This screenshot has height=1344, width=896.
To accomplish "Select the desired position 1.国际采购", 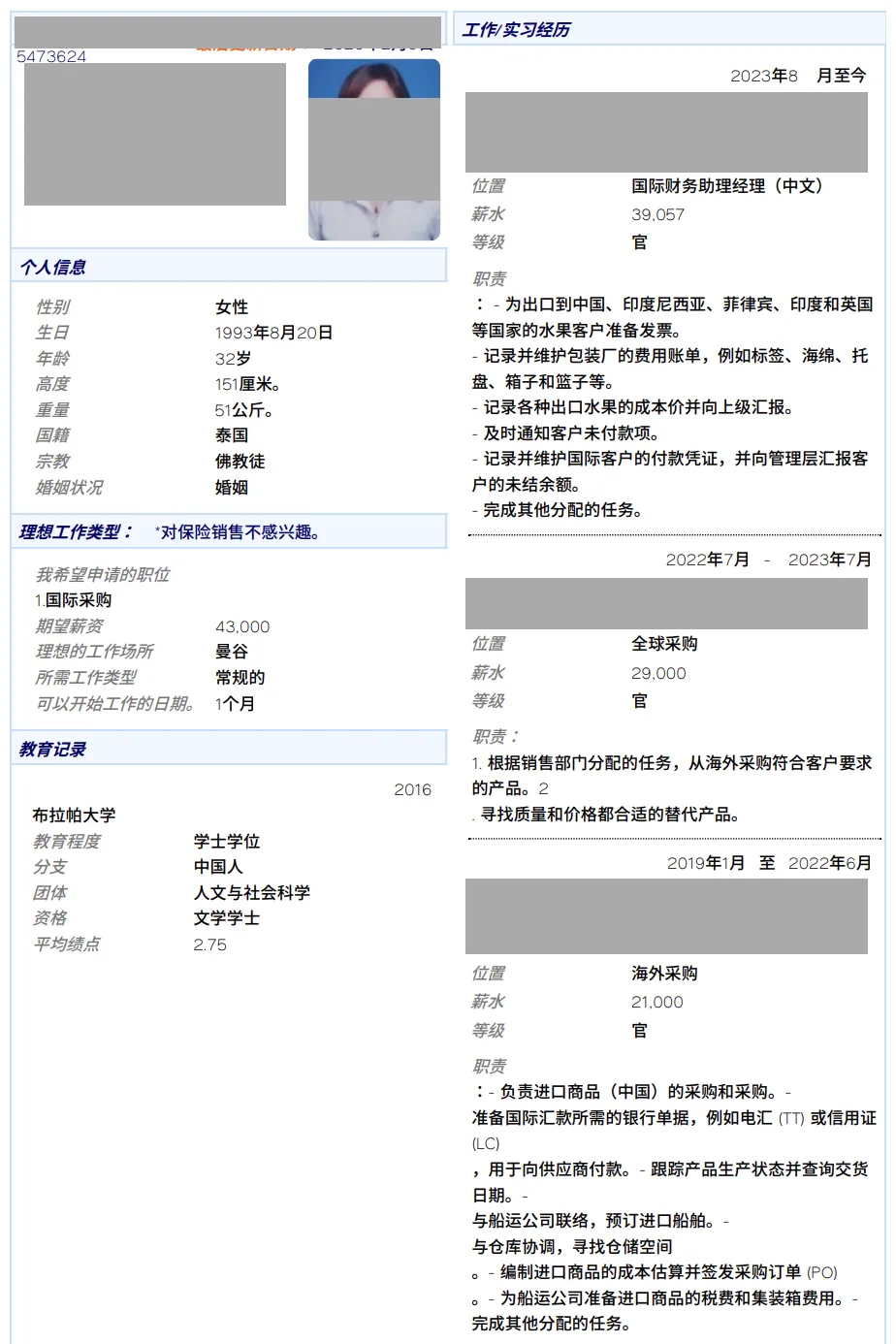I will point(74,600).
